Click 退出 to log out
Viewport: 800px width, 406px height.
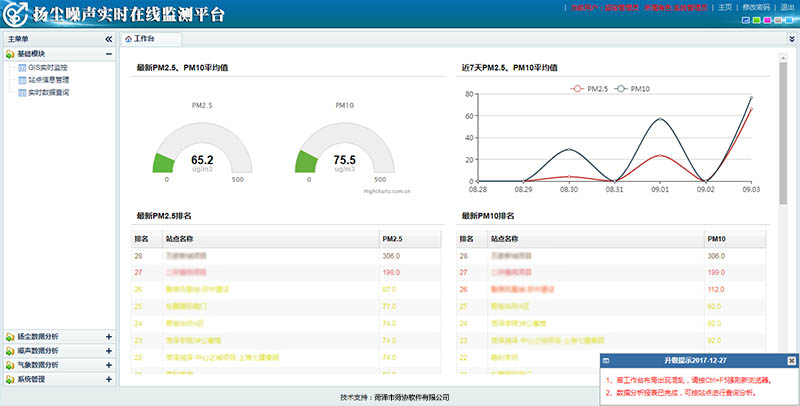click(x=787, y=6)
